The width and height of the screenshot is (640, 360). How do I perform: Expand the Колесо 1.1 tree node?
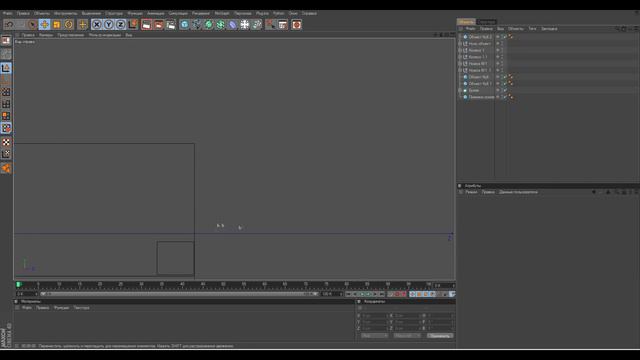(460, 57)
